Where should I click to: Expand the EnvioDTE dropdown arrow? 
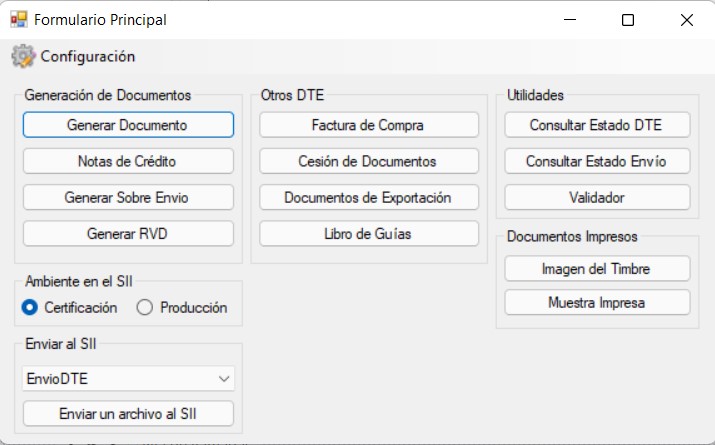[x=223, y=378]
